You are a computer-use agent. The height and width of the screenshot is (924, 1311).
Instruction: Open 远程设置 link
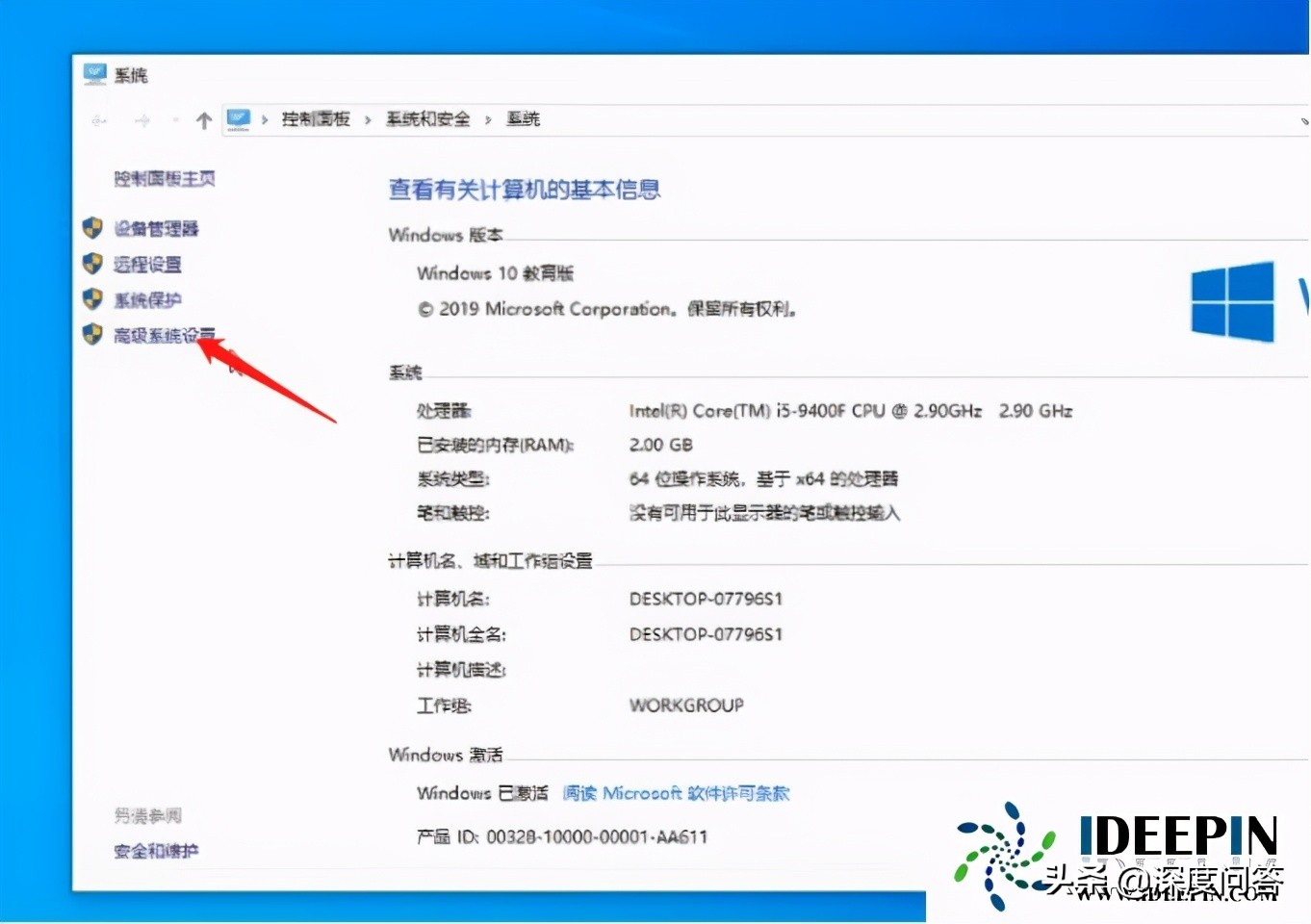pos(147,265)
